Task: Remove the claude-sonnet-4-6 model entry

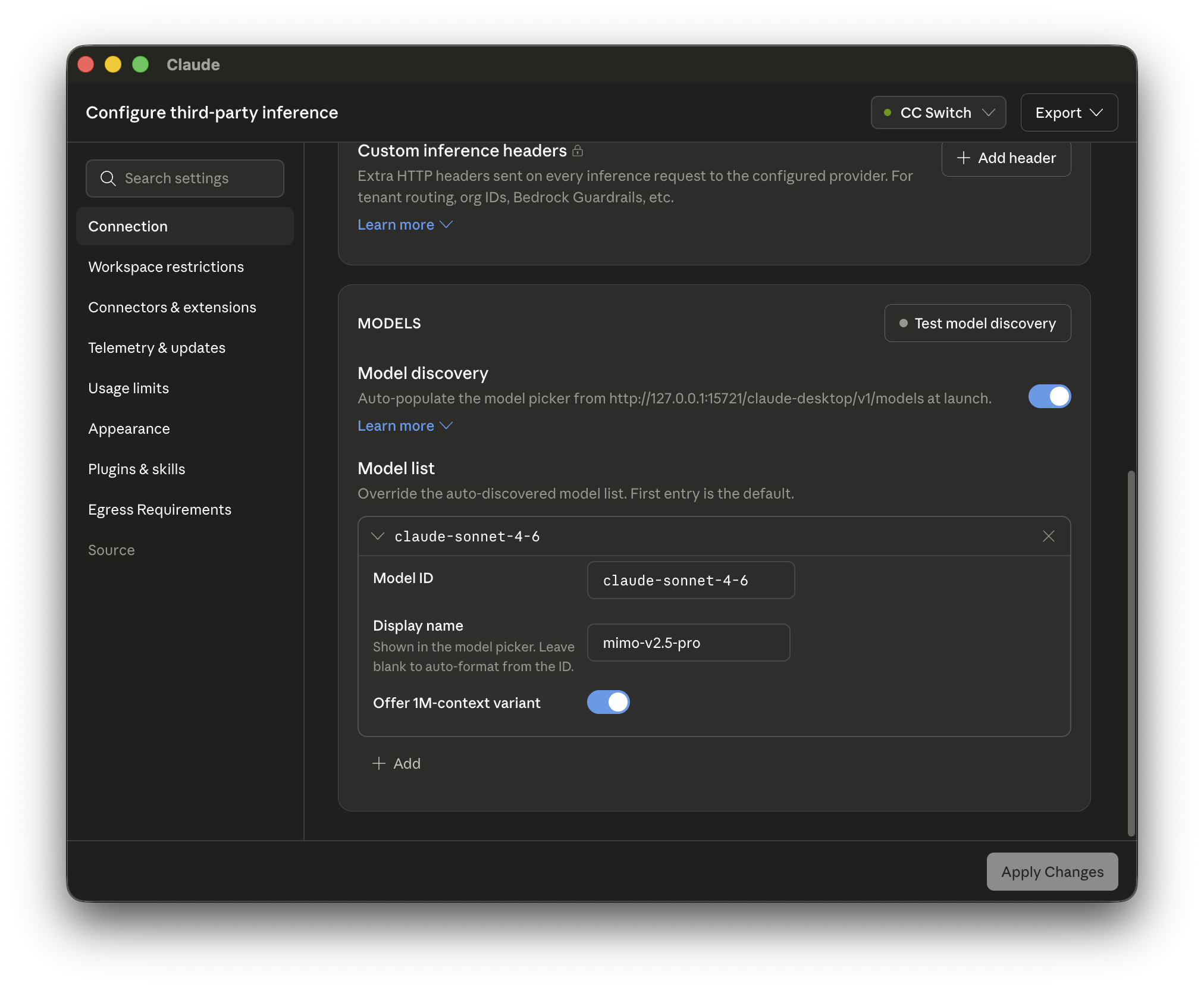Action: [1049, 536]
